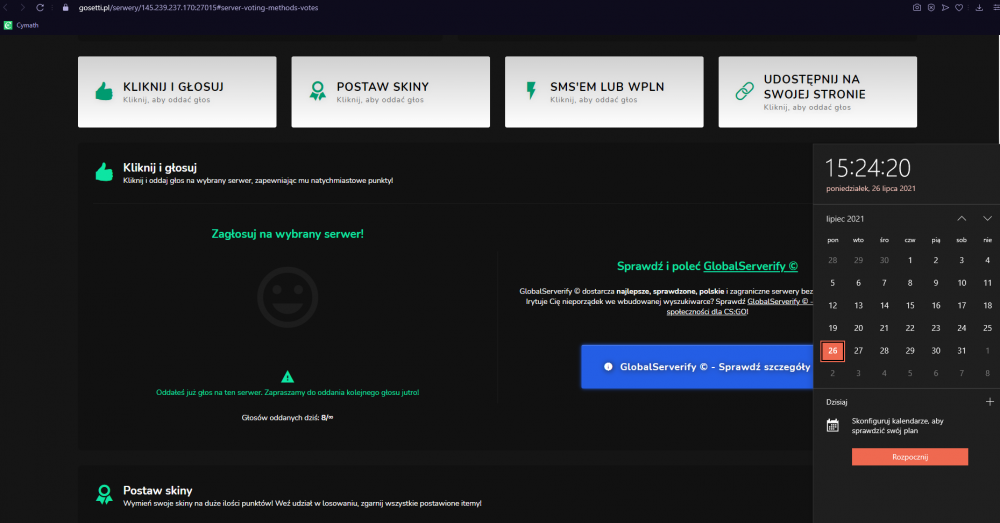
Task: Click the send arrow icon in browser toolbar
Action: pyautogui.click(x=945, y=8)
